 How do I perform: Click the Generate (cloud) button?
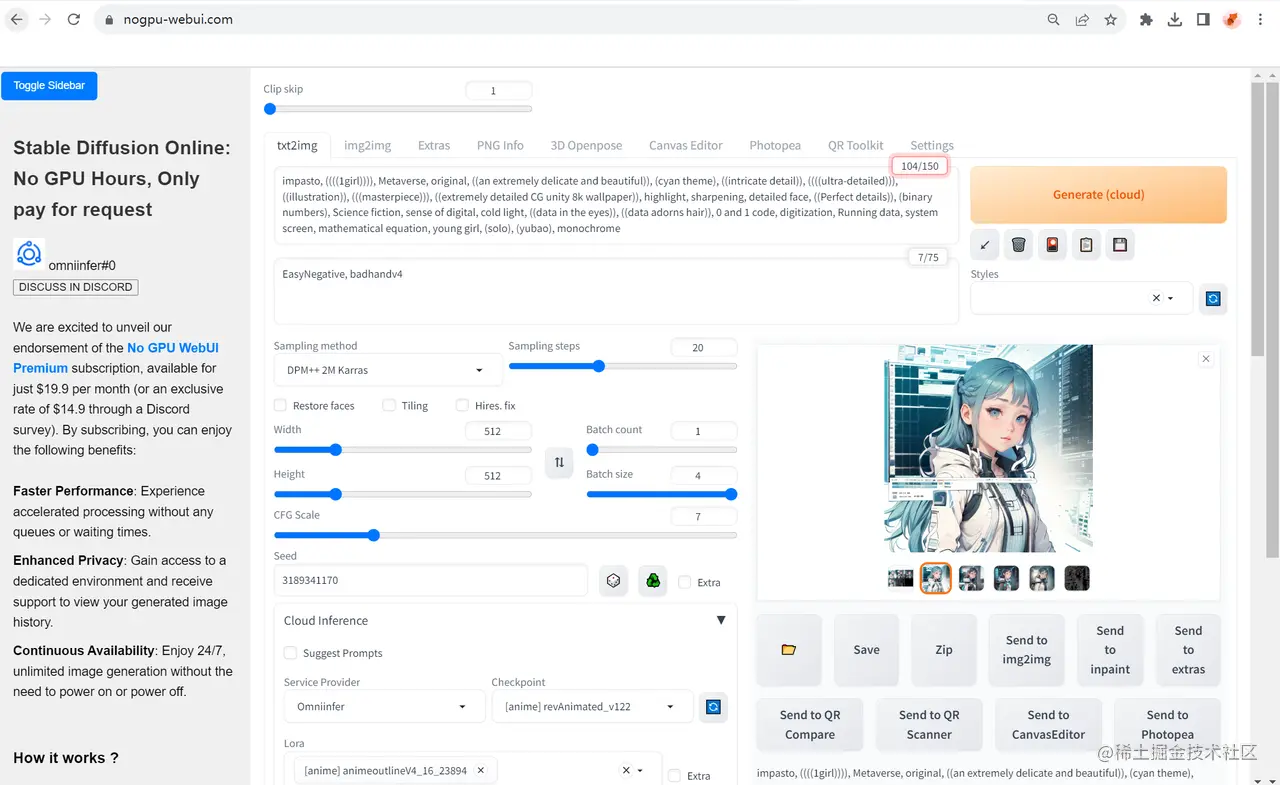click(x=1098, y=195)
